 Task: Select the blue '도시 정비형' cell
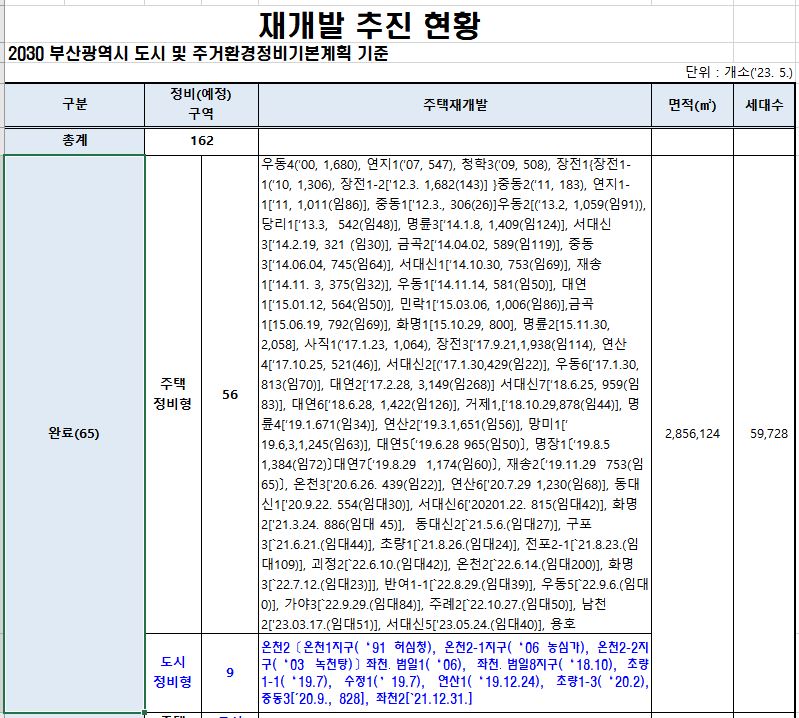point(173,673)
